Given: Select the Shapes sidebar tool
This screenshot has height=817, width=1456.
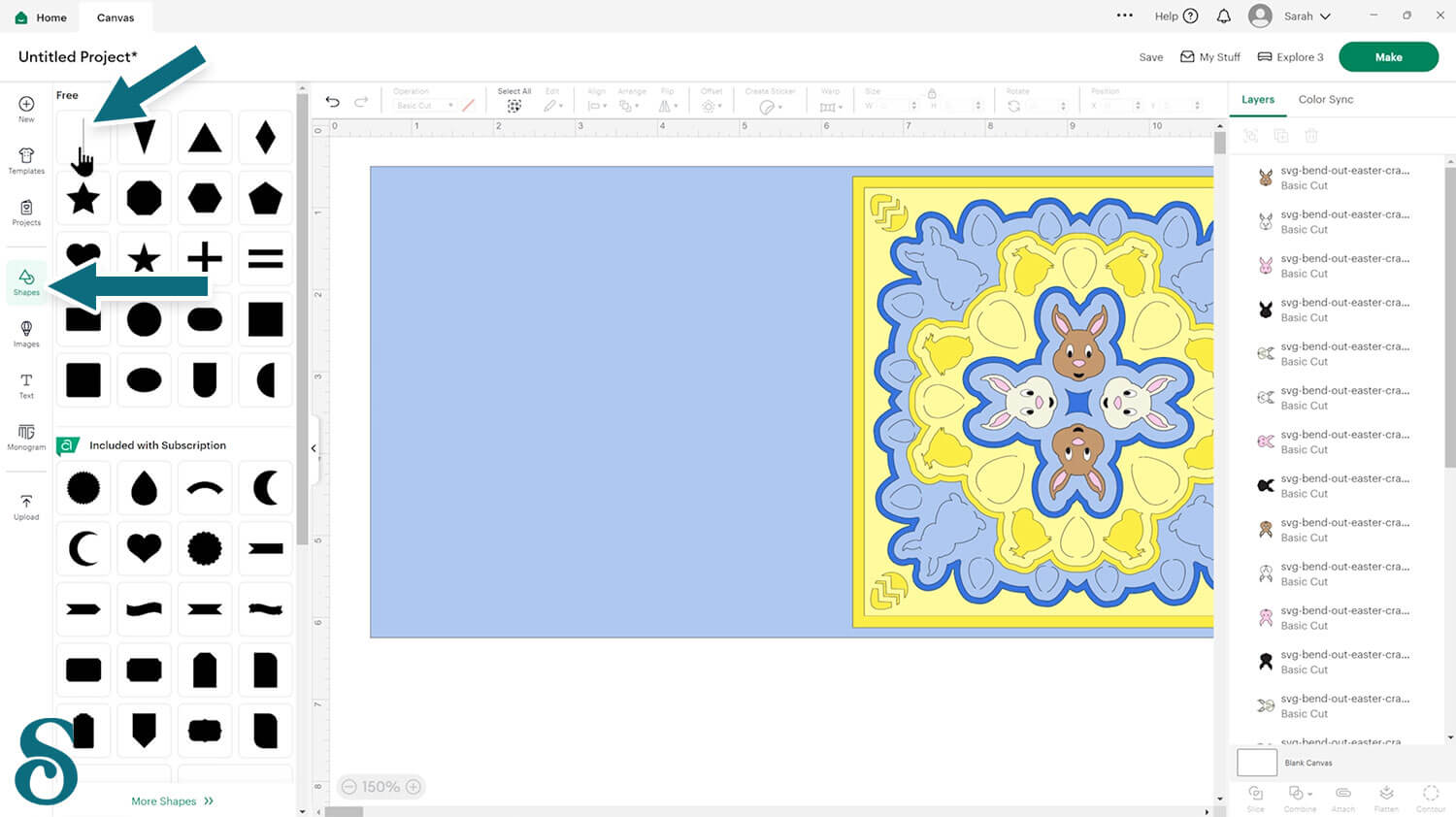Looking at the screenshot, I should (x=26, y=282).
